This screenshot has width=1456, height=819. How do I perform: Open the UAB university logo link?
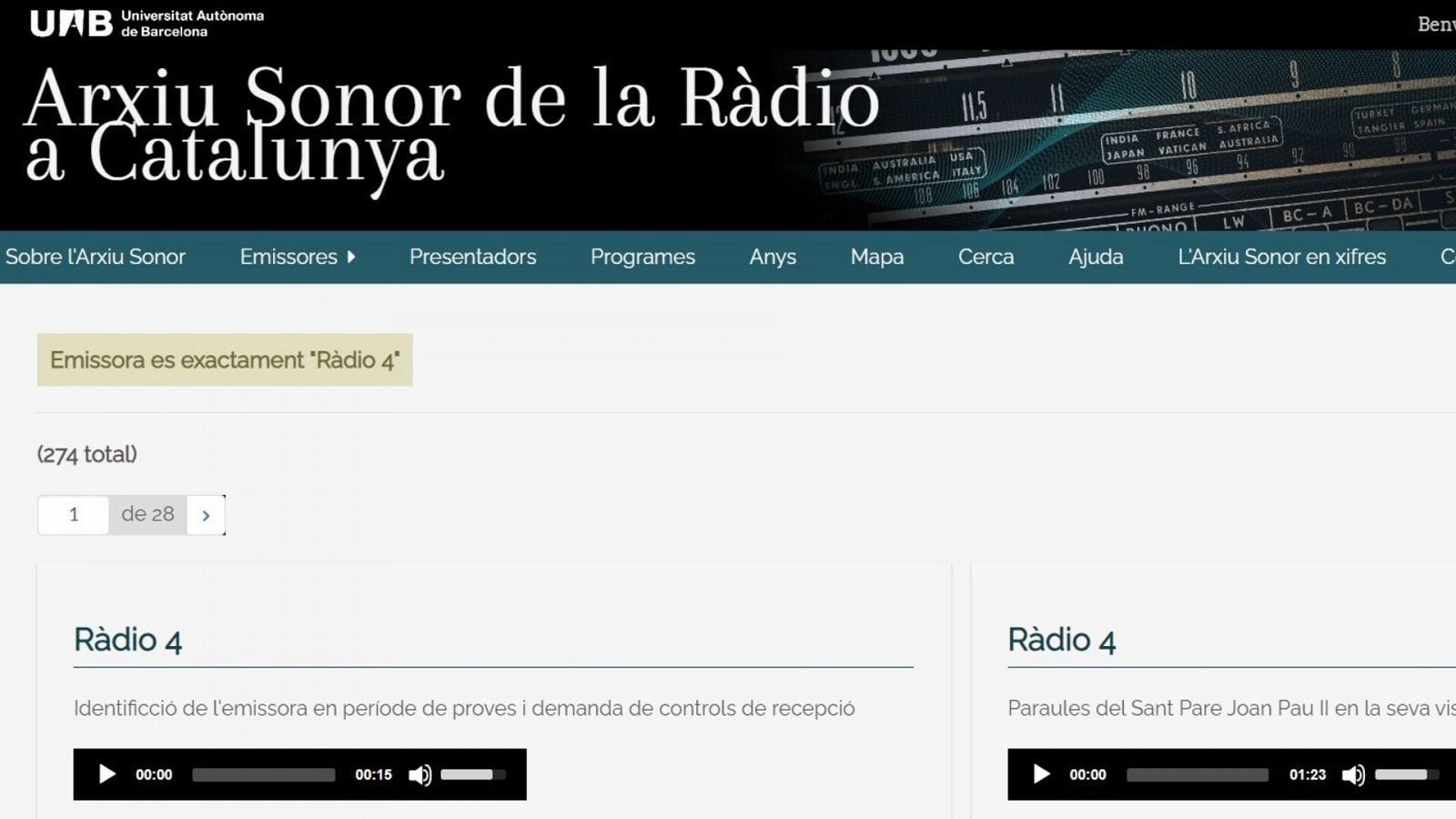147,23
